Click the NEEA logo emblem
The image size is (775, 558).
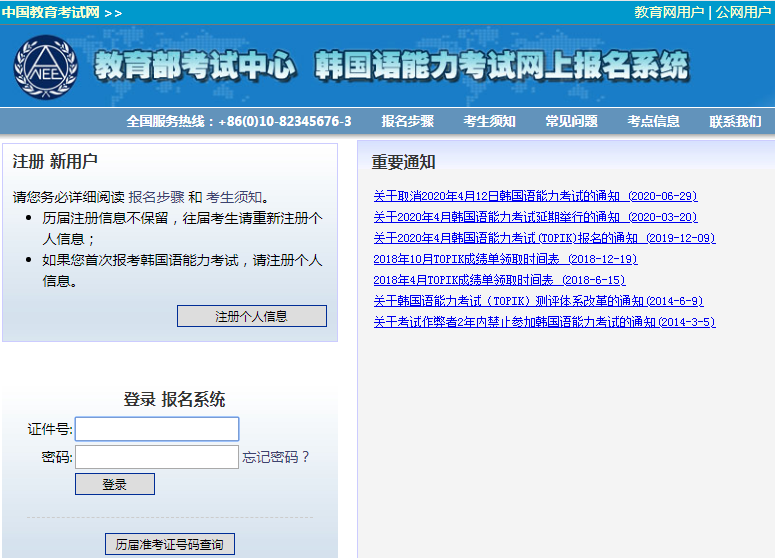click(x=45, y=67)
